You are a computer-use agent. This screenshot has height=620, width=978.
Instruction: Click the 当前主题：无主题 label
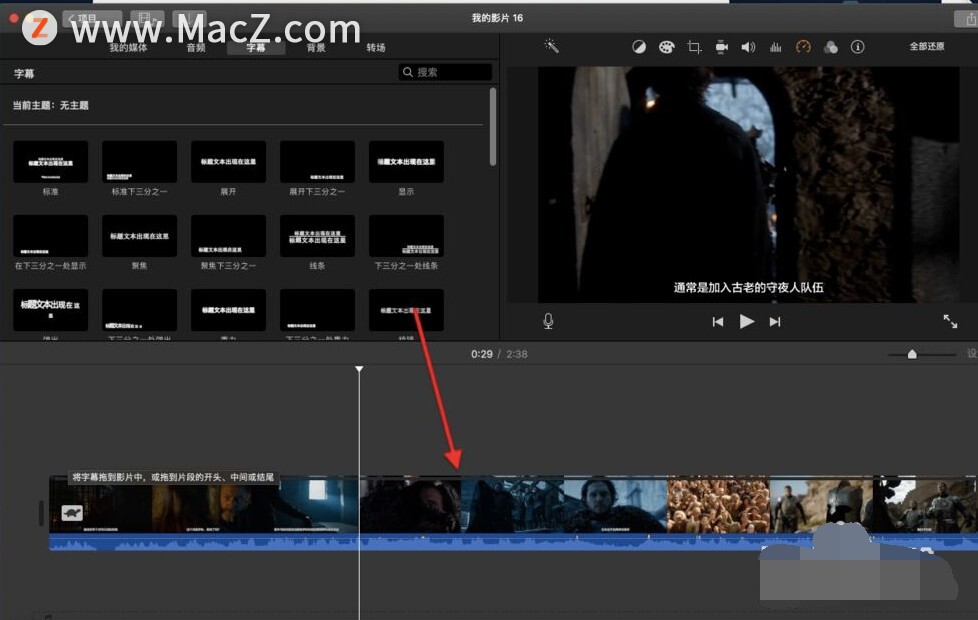click(51, 105)
